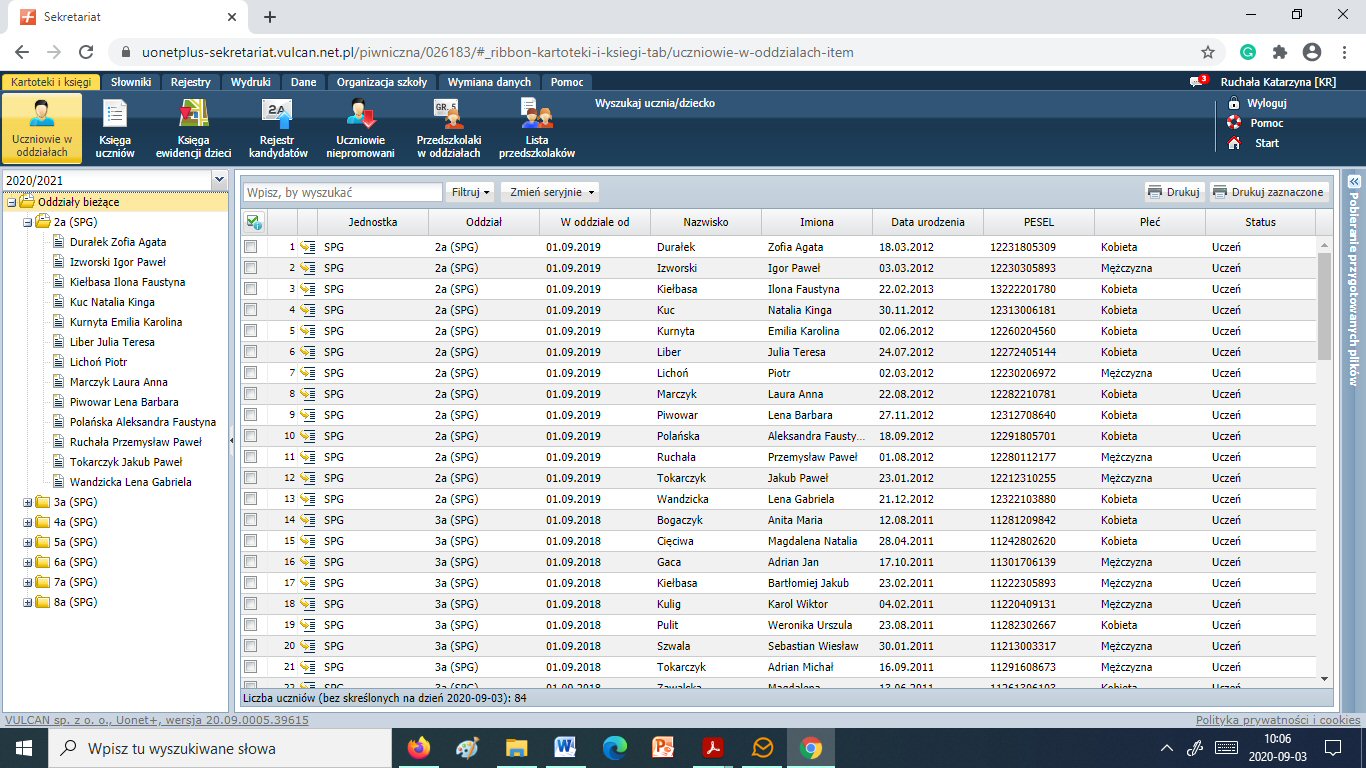
Task: Click the Drukuj zaznaczone button
Action: (1269, 192)
